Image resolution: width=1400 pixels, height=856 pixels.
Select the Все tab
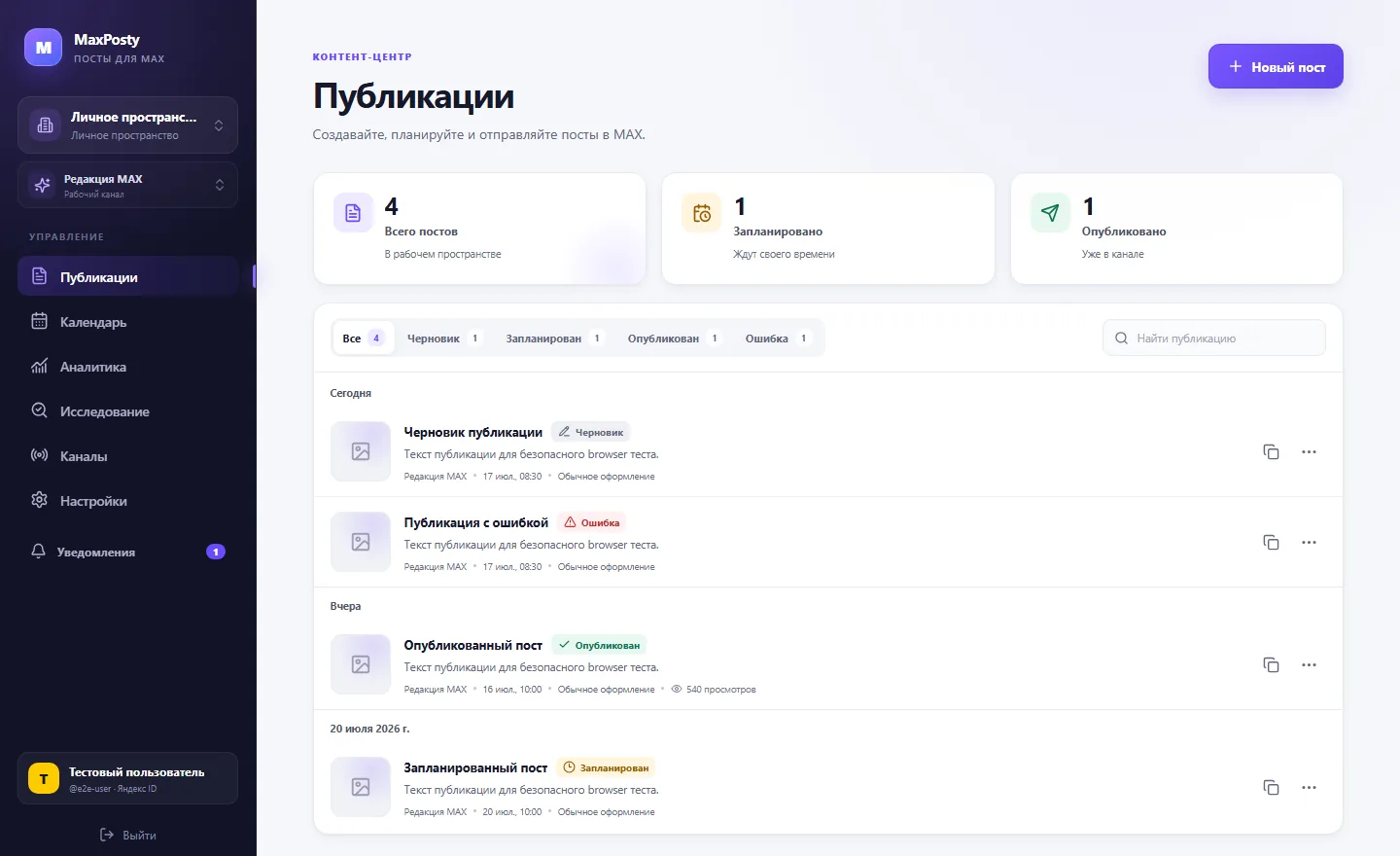pos(363,338)
